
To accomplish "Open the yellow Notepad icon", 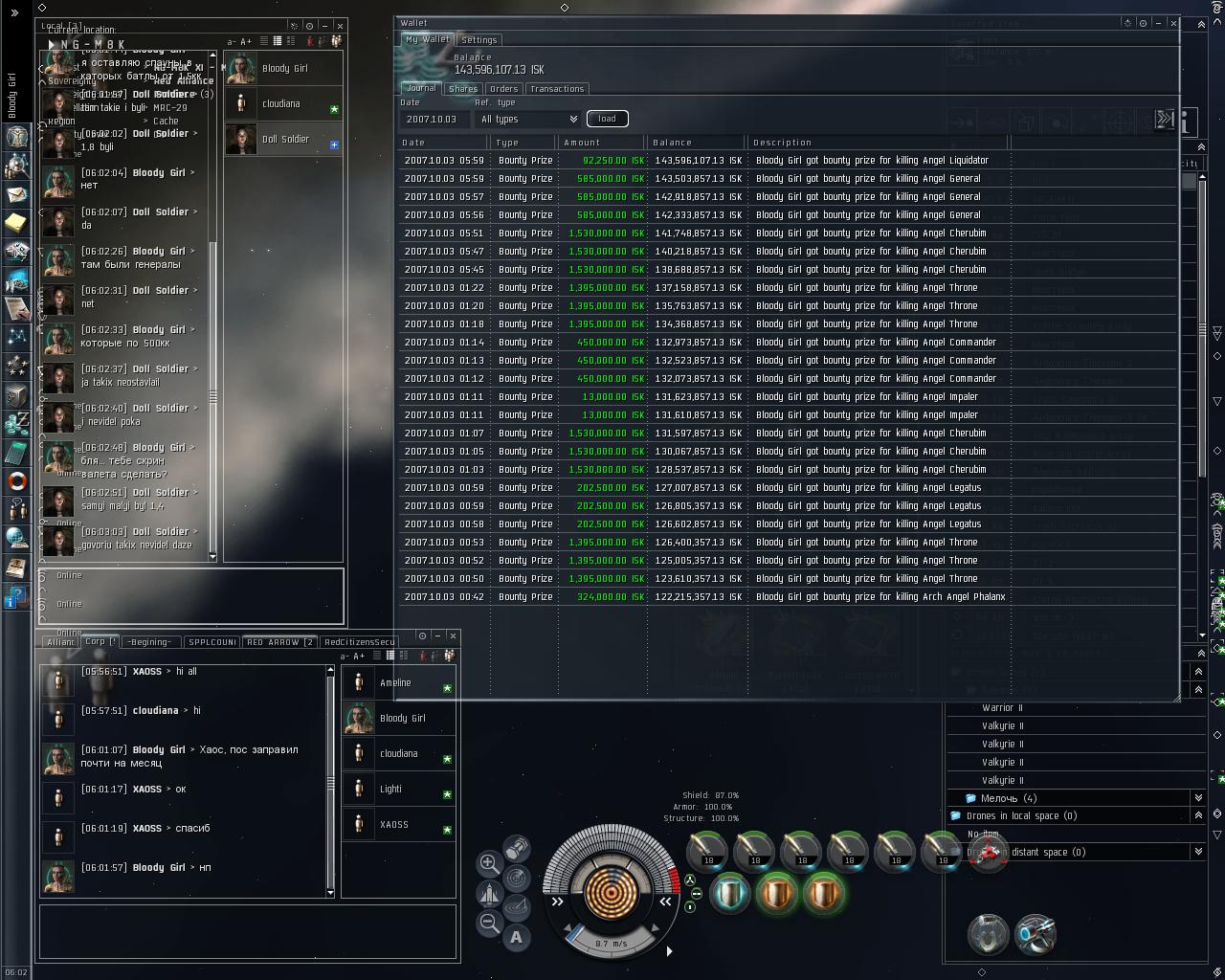I will point(16,223).
